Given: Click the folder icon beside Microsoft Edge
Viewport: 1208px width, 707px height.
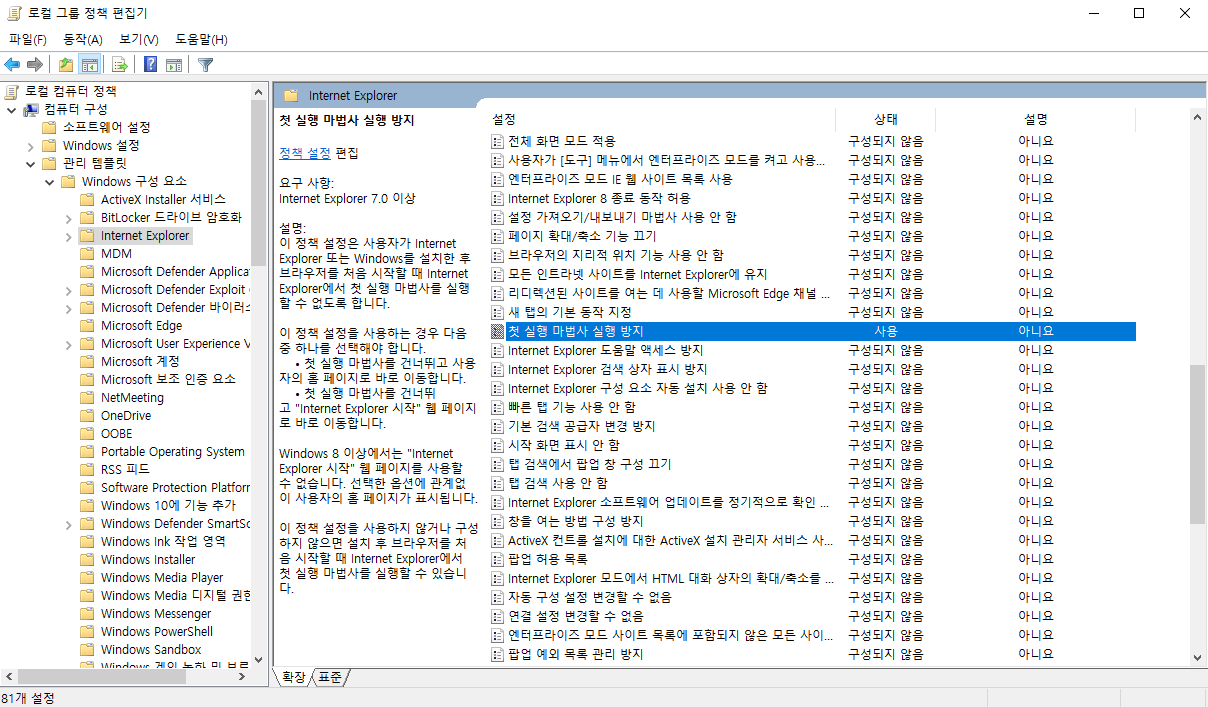Looking at the screenshot, I should pos(87,326).
